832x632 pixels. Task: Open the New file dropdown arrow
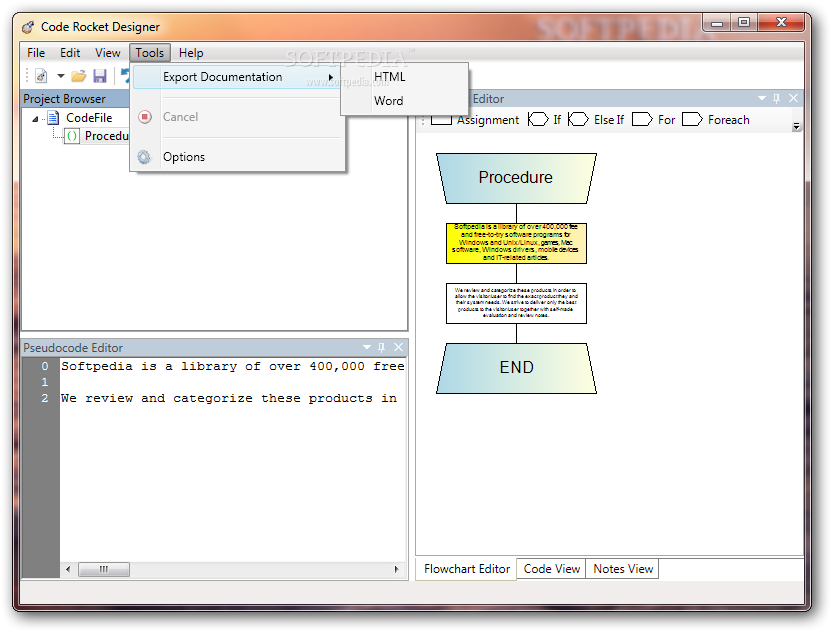(60, 76)
